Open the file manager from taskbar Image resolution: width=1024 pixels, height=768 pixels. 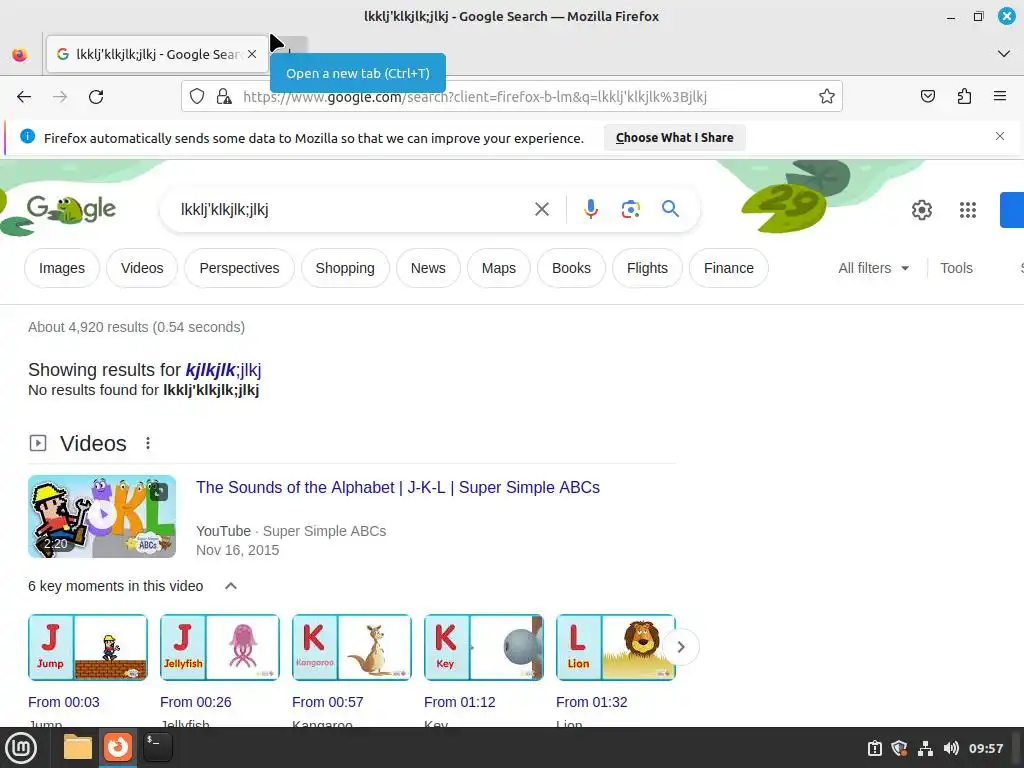click(78, 747)
